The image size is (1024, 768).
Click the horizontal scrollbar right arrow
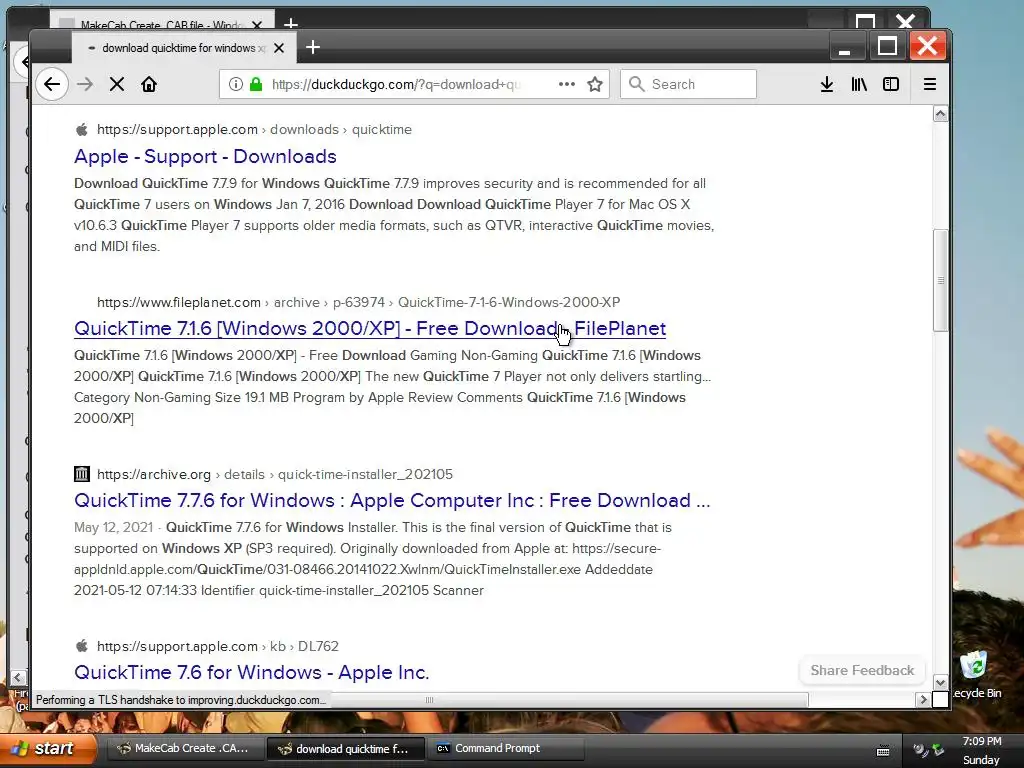click(x=923, y=699)
